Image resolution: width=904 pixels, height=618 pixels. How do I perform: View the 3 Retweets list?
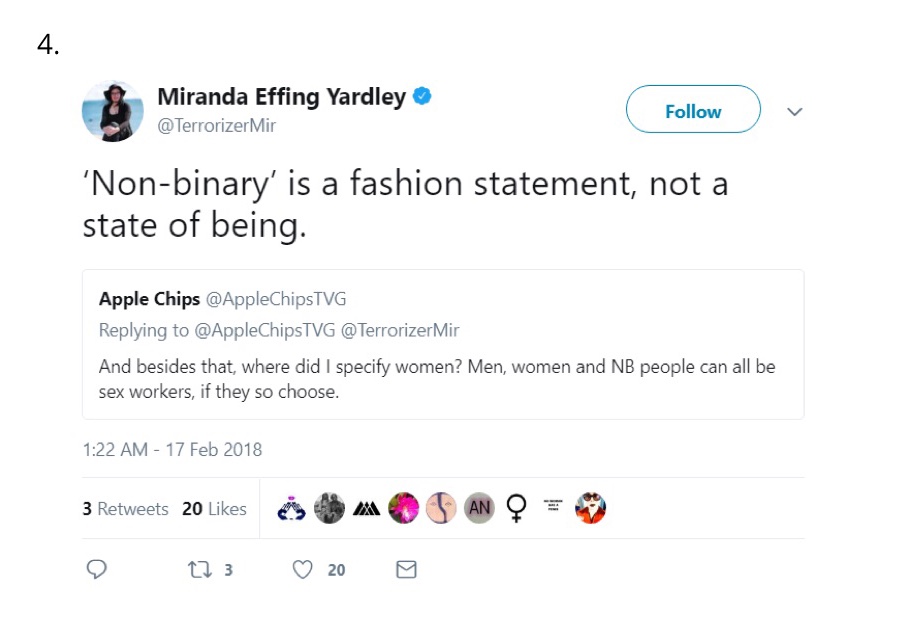126,509
